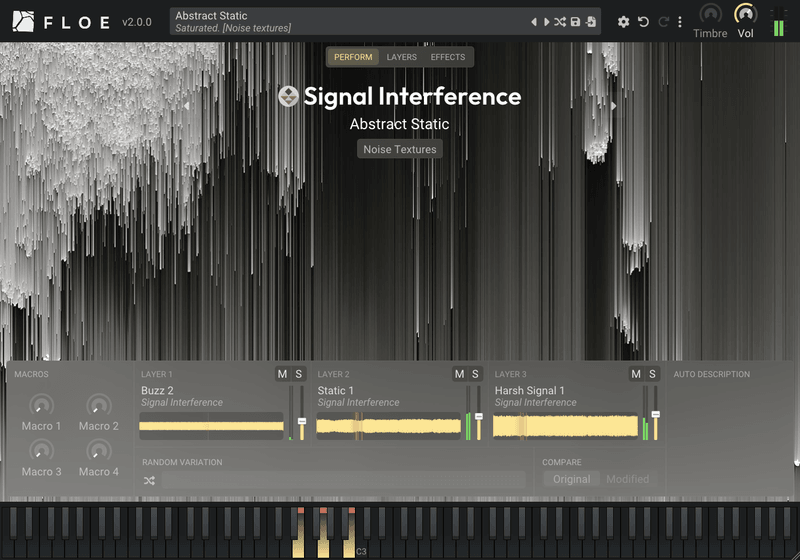Select the Original compare option
Screen dimensions: 800x560
click(571, 479)
